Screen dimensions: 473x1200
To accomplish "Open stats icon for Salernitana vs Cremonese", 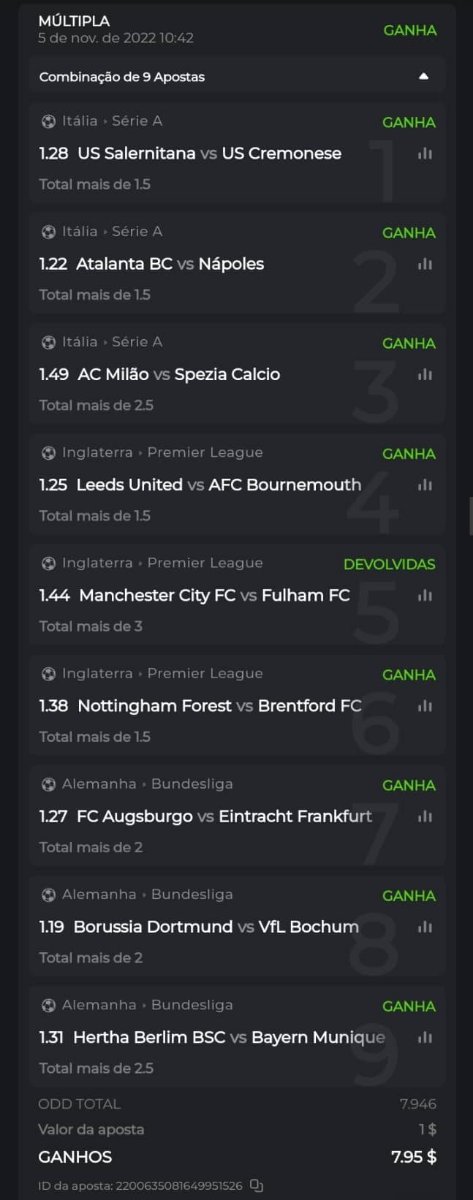I will pos(425,153).
